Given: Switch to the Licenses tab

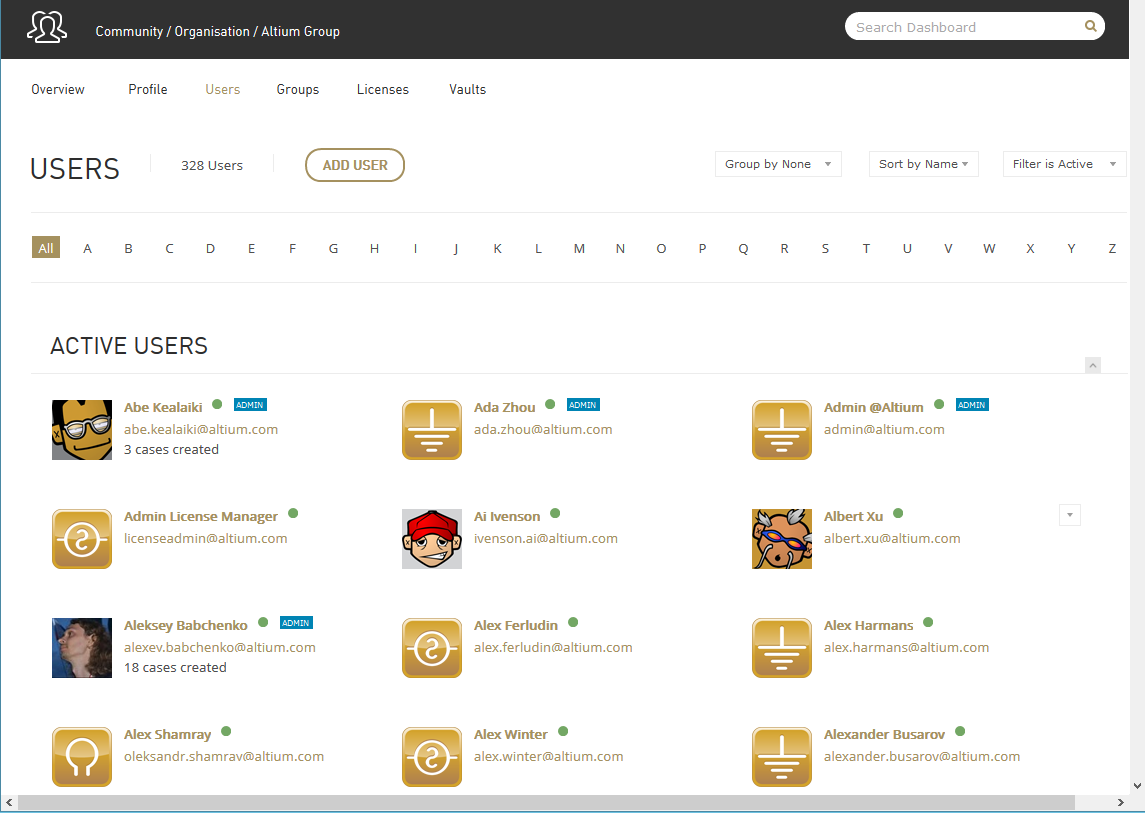Looking at the screenshot, I should pyautogui.click(x=383, y=90).
